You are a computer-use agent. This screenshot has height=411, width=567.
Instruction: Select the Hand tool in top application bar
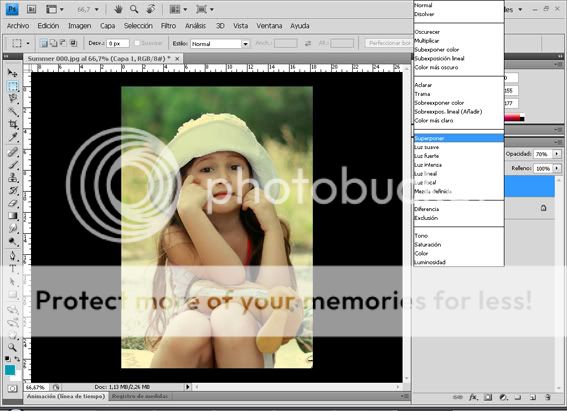(118, 9)
